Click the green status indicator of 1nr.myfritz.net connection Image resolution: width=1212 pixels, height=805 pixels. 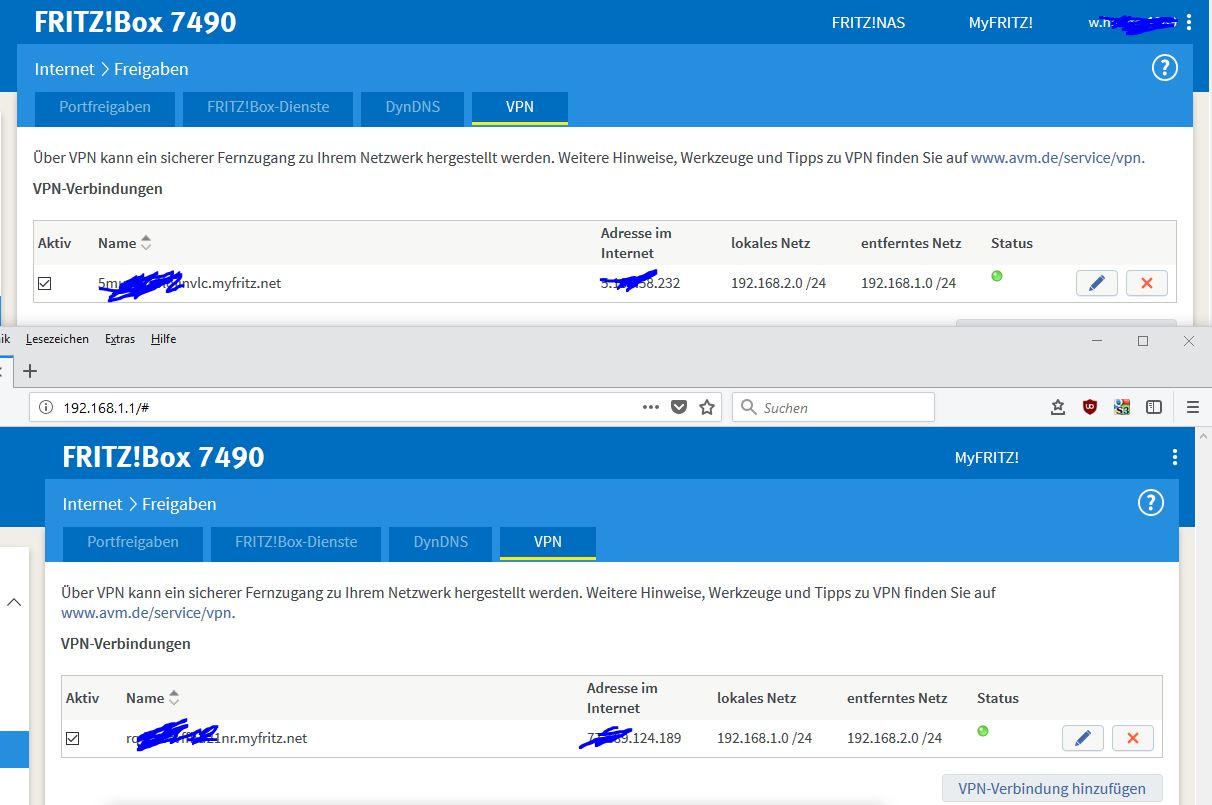point(983,731)
